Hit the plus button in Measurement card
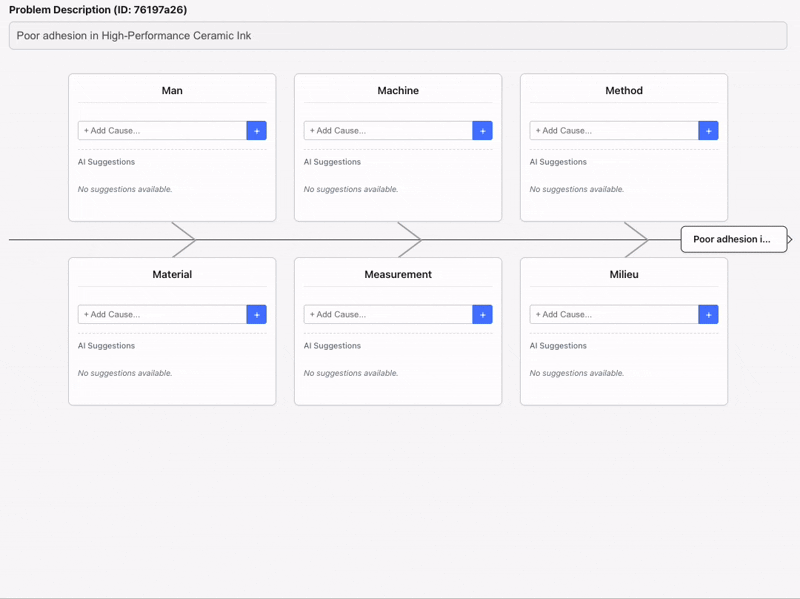 (482, 314)
